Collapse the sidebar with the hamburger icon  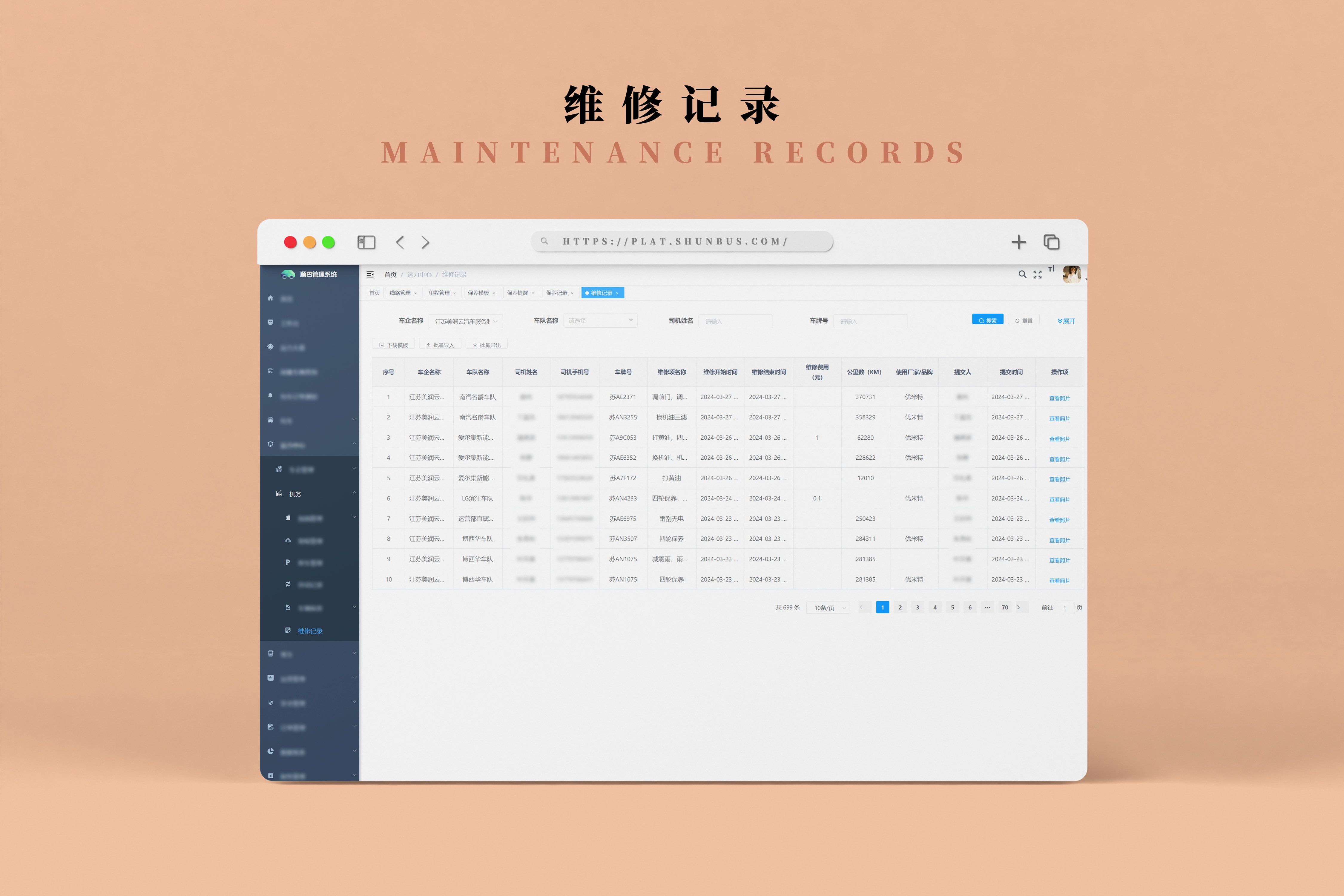click(x=370, y=274)
